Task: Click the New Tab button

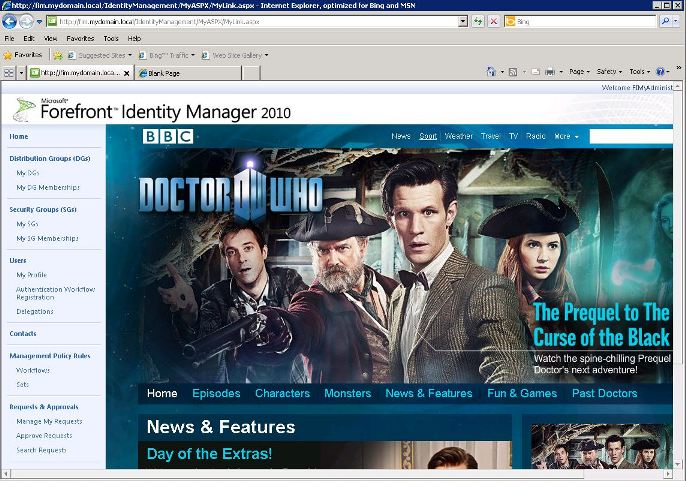Action: point(251,73)
